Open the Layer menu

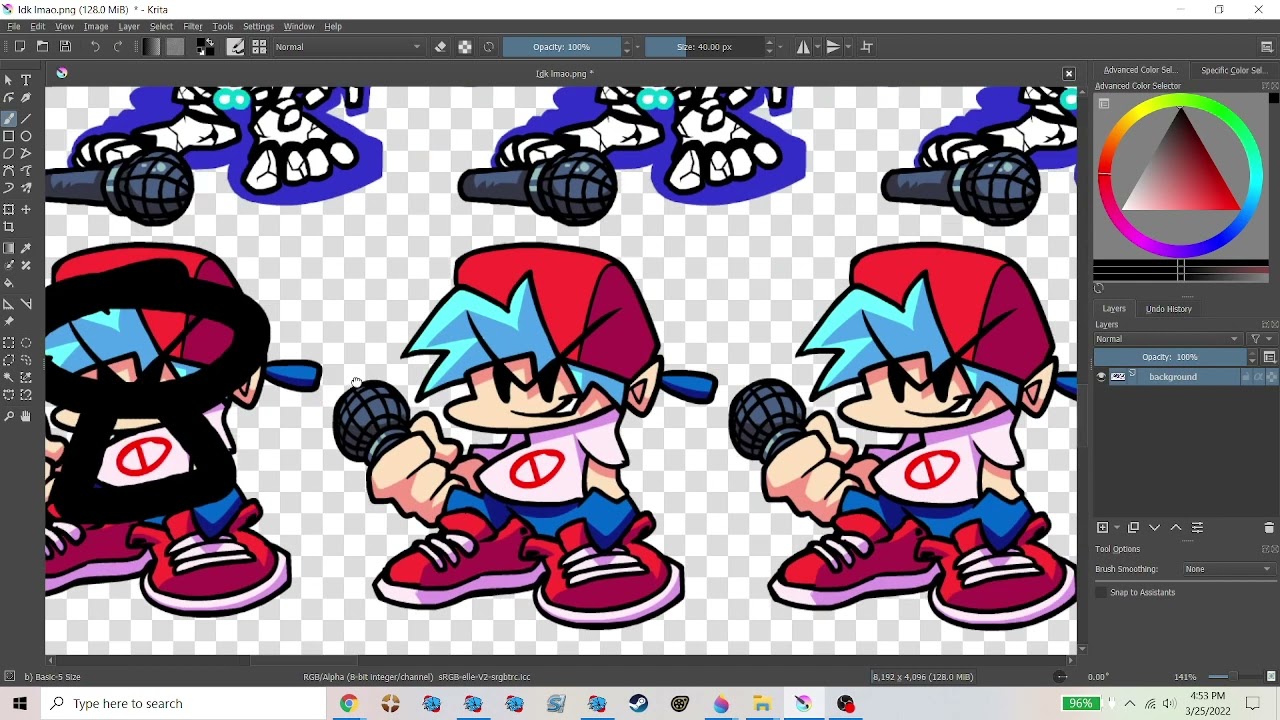[129, 26]
